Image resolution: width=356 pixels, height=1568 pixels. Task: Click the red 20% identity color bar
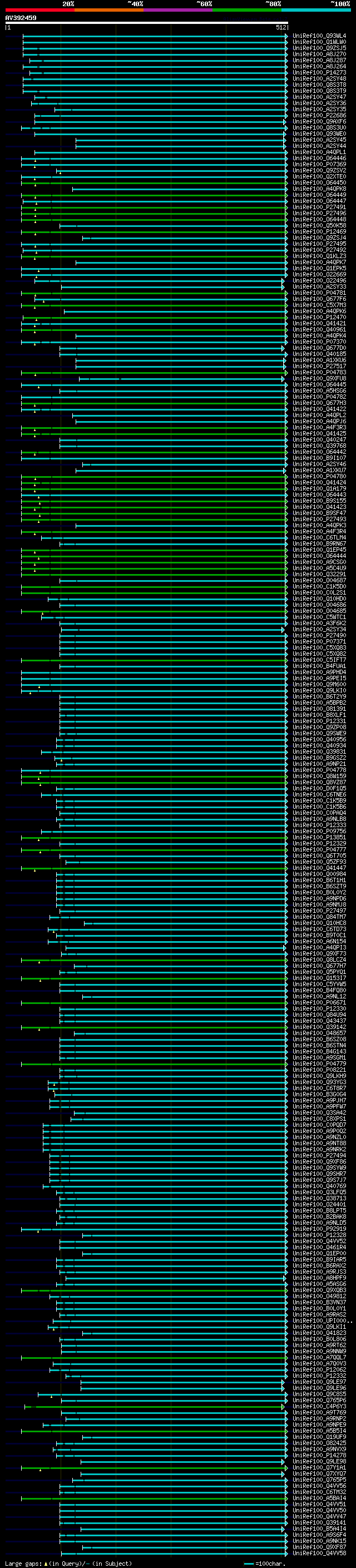39,10
